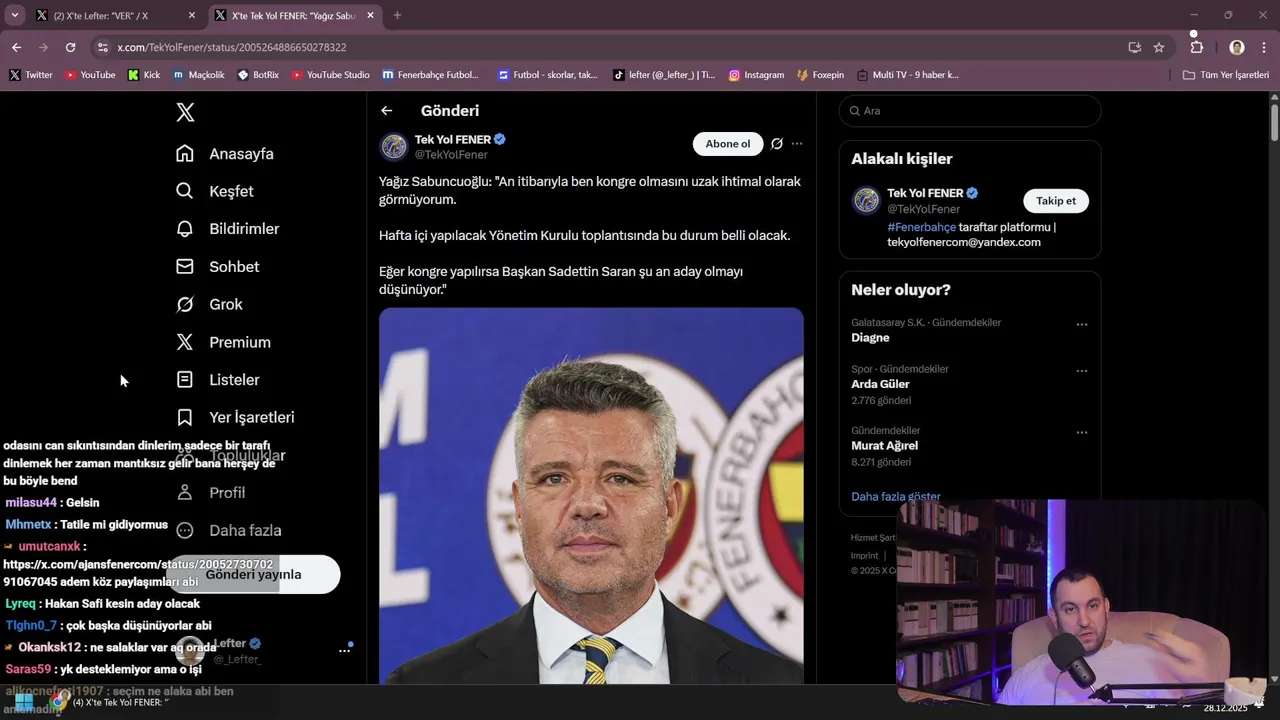The image size is (1280, 720).
Task: Open Premium in the sidebar
Action: coord(223,342)
